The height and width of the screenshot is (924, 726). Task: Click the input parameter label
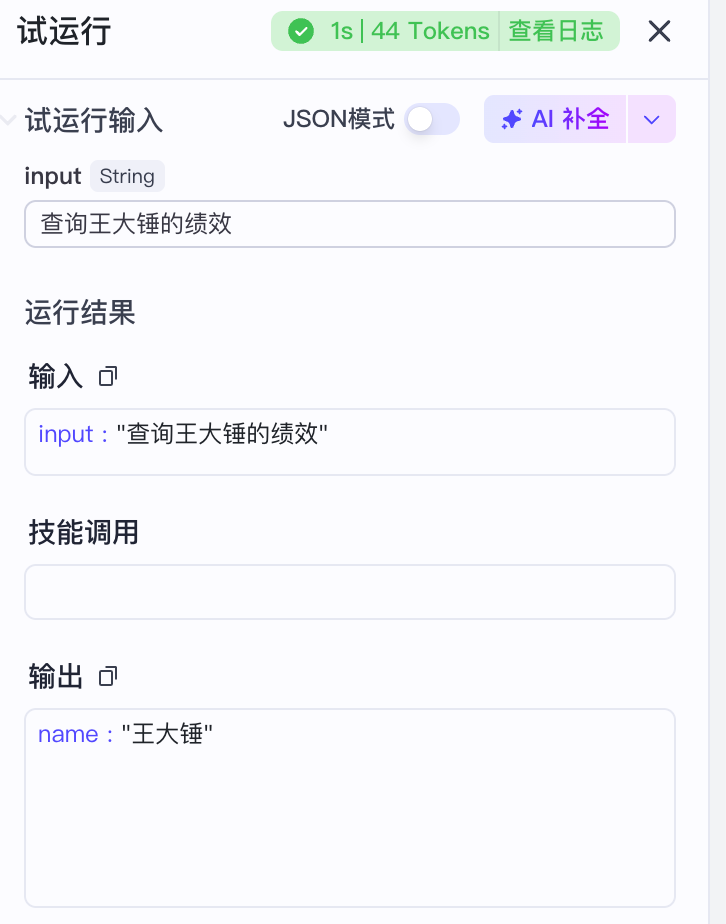click(x=52, y=177)
